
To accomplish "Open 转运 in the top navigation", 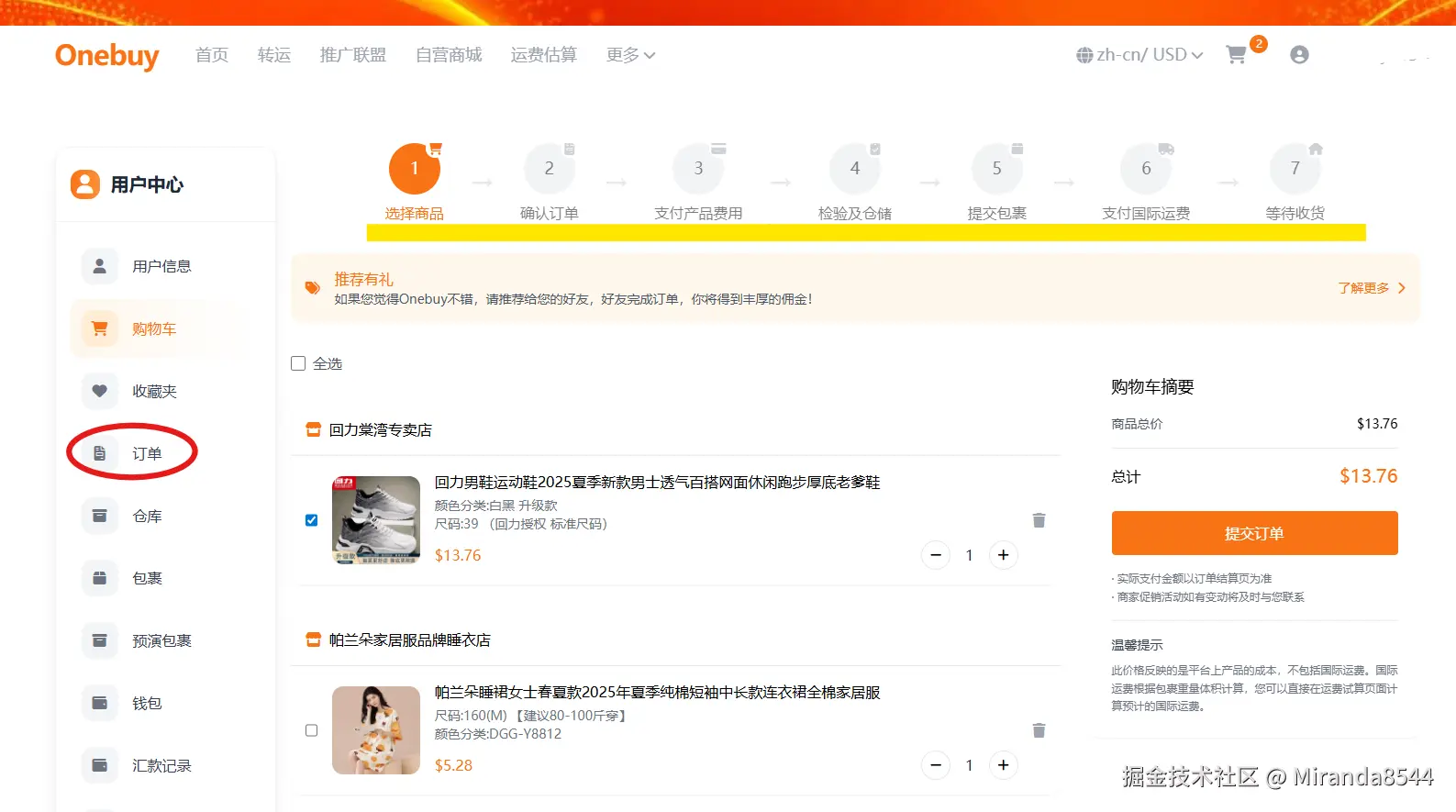I will [274, 55].
